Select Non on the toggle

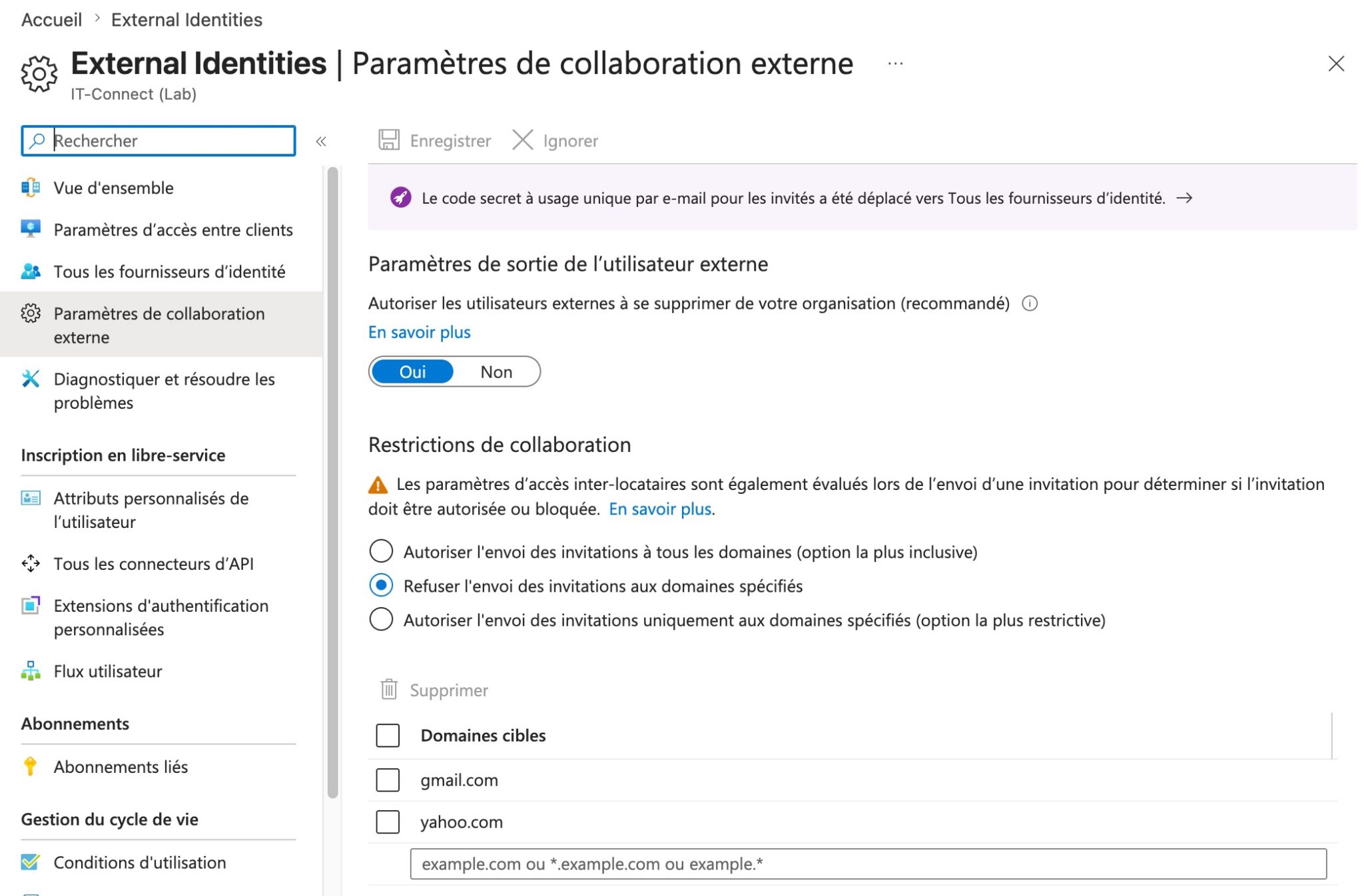click(x=496, y=371)
